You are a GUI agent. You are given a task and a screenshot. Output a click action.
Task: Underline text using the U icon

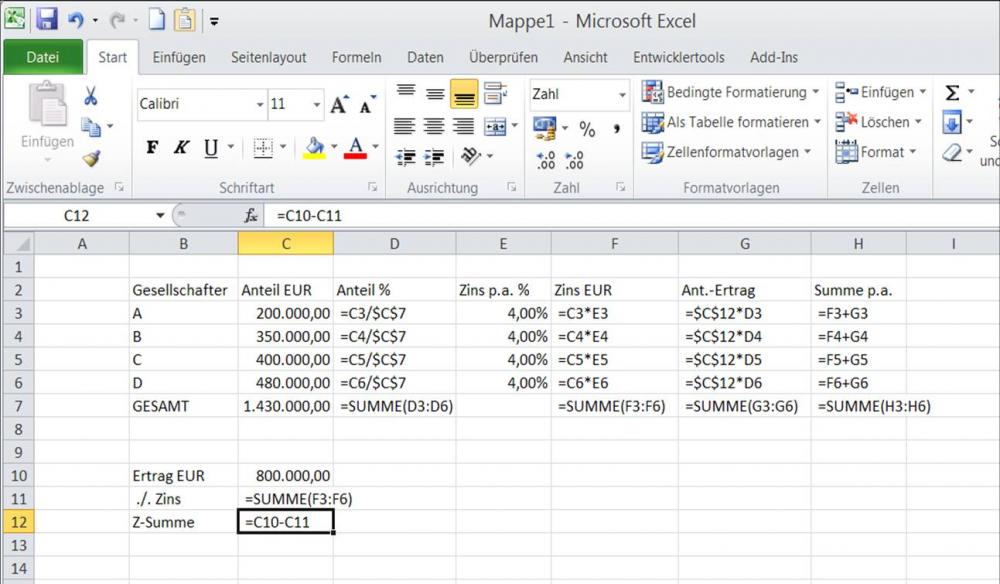(x=208, y=147)
